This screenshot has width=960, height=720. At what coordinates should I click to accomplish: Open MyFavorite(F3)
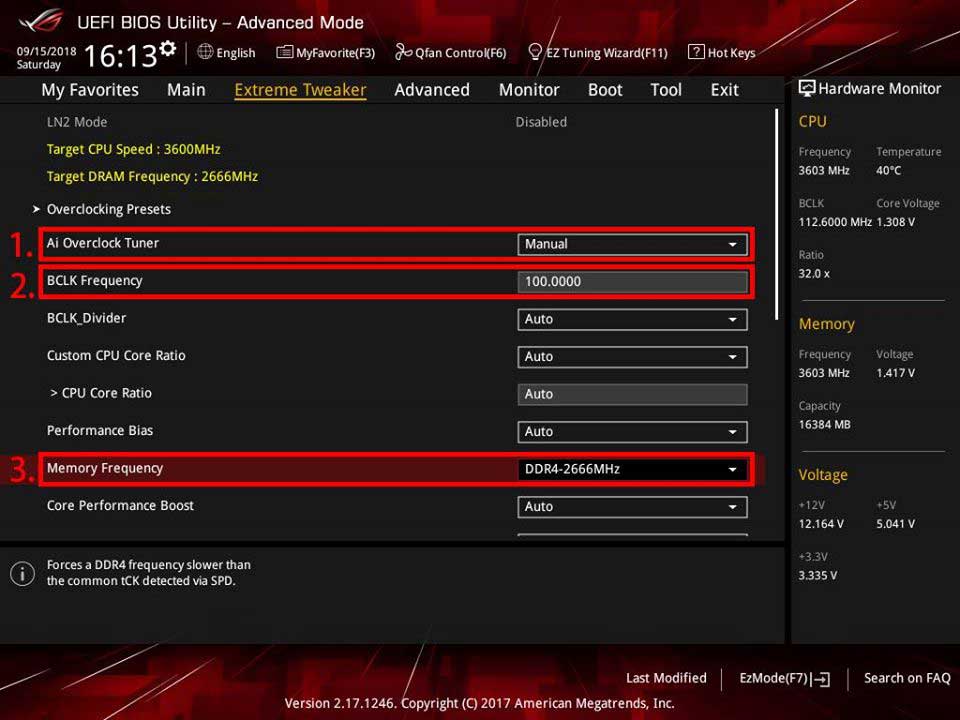pyautogui.click(x=326, y=53)
